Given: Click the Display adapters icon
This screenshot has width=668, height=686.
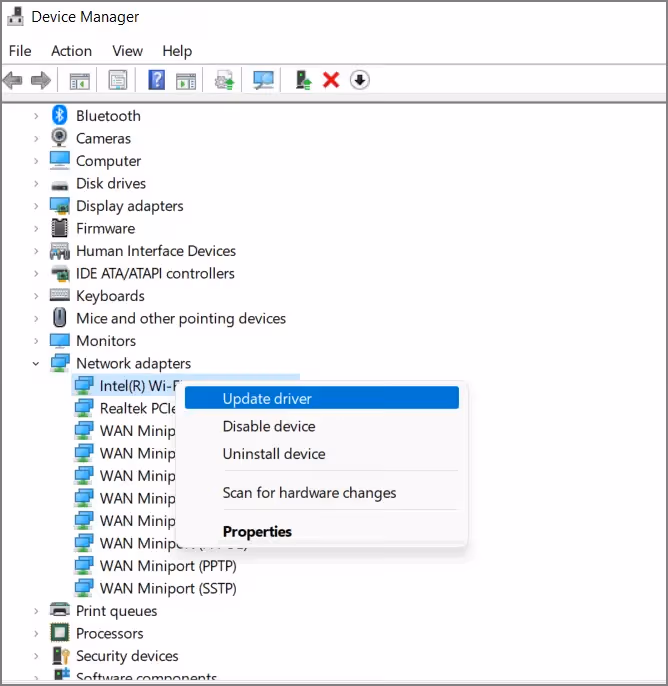Looking at the screenshot, I should tap(59, 205).
